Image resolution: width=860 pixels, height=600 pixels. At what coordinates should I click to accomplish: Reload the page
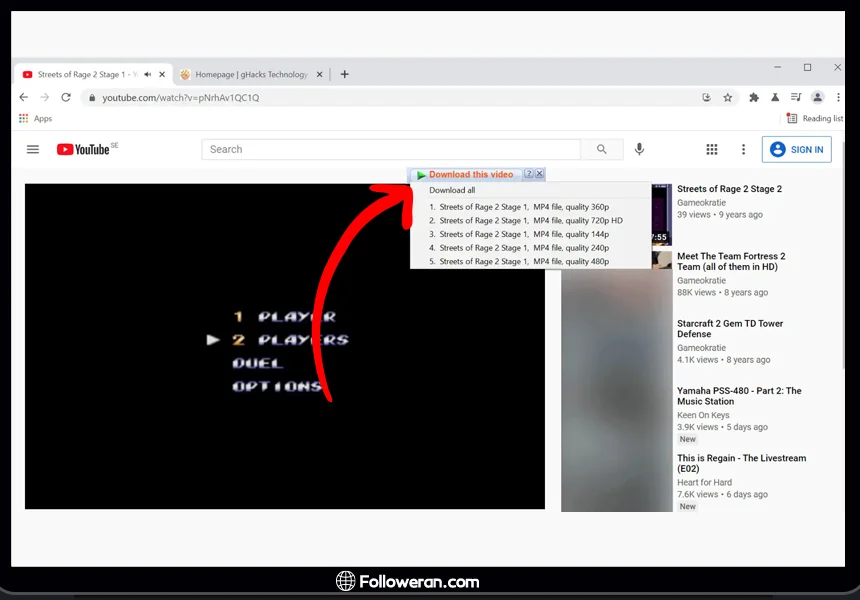[x=66, y=97]
